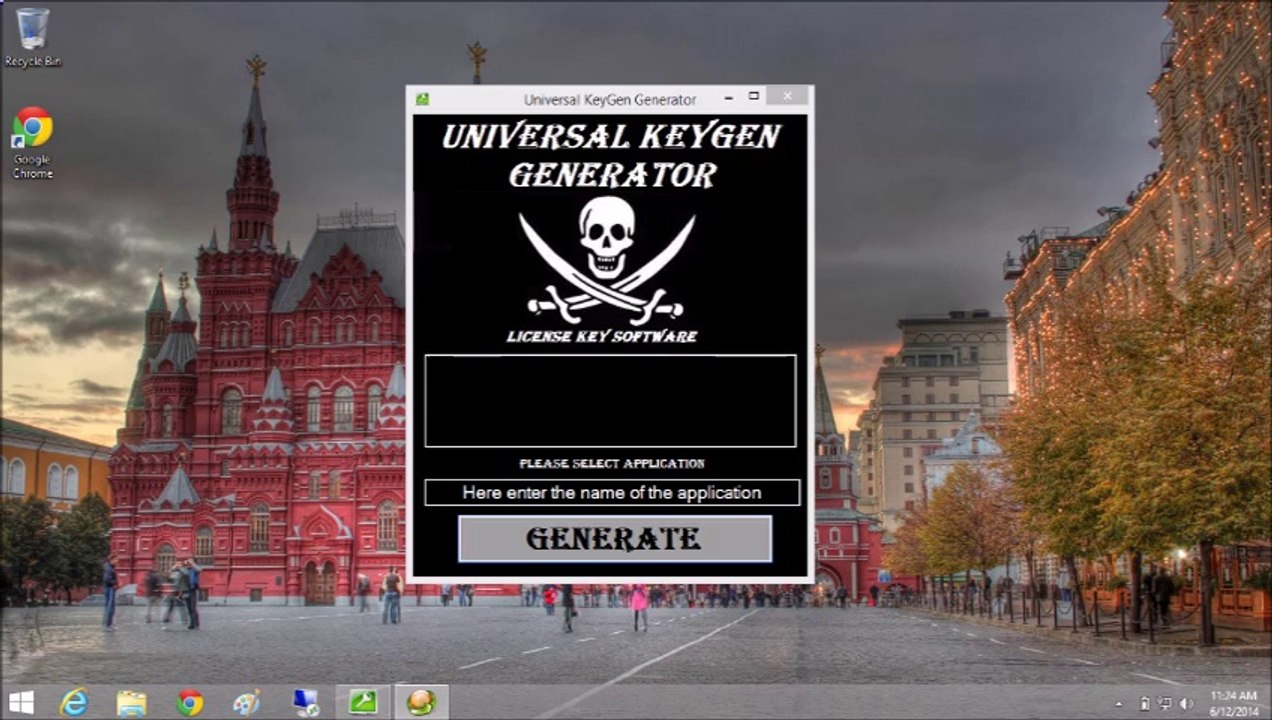
Task: Click the Chrome icon in the taskbar
Action: [189, 703]
